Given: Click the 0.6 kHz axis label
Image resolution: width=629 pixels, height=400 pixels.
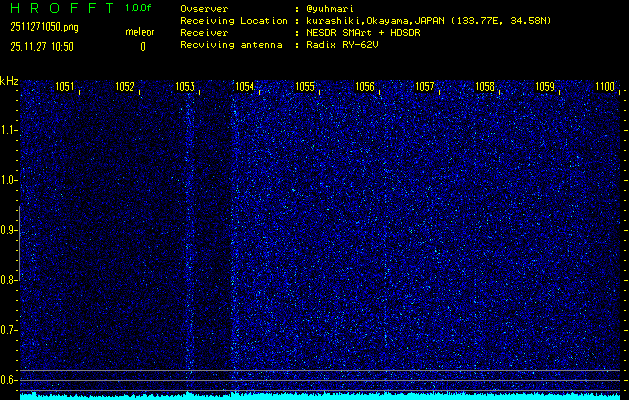Looking at the screenshot, I should 9,380.
